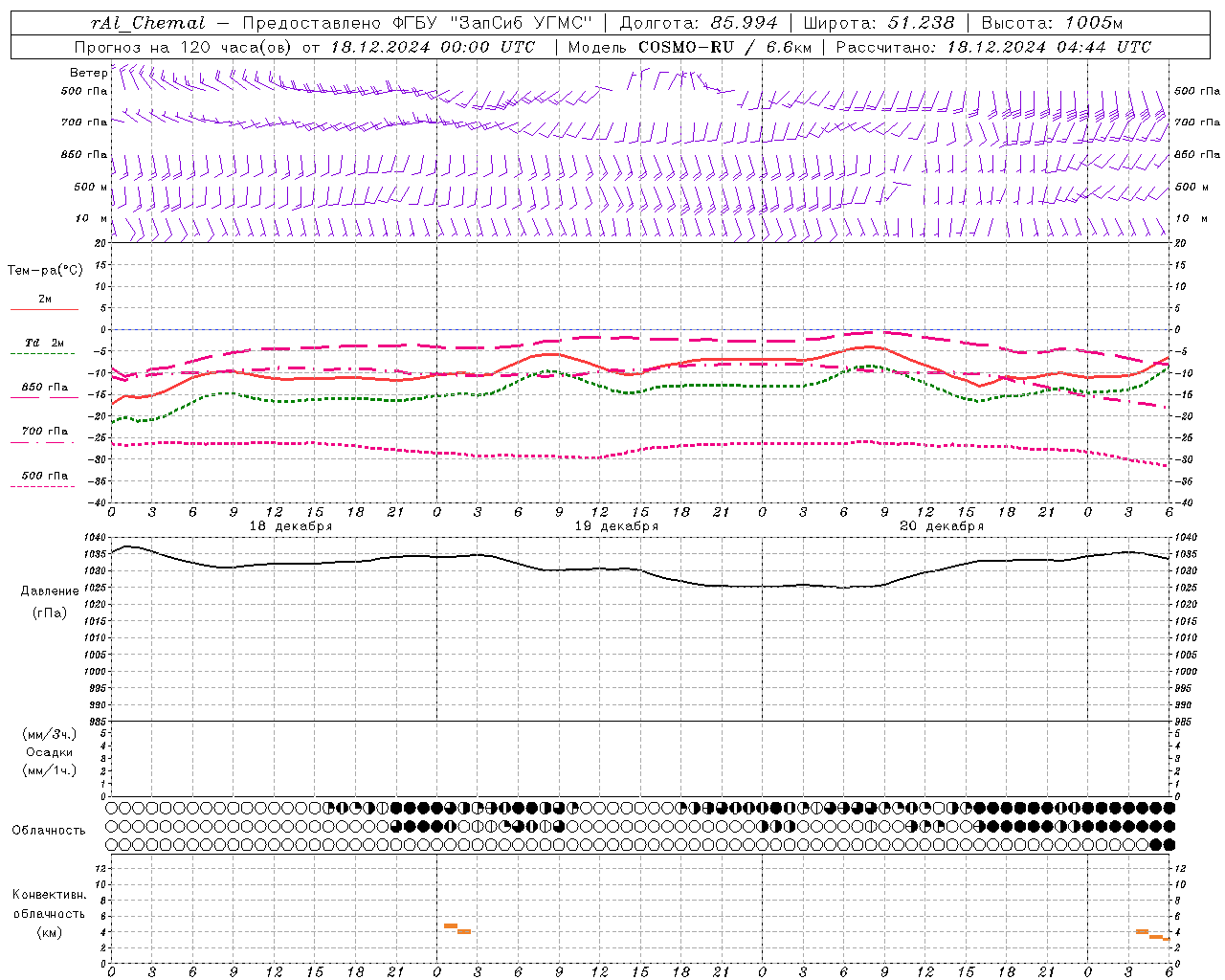This screenshot has width=1225, height=980.
Task: Click the '500 гПа' temperature legend entry
Action: [45, 476]
